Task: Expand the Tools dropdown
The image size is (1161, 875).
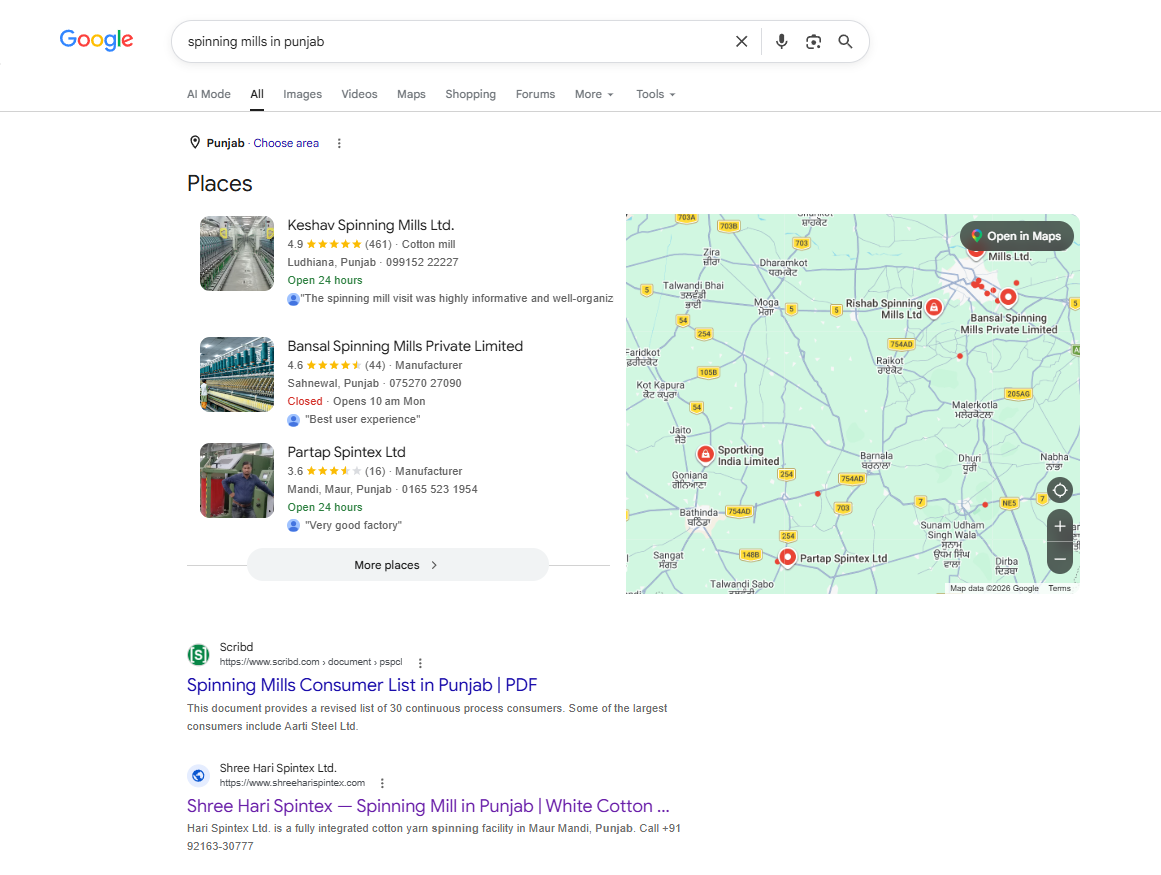Action: tap(655, 94)
